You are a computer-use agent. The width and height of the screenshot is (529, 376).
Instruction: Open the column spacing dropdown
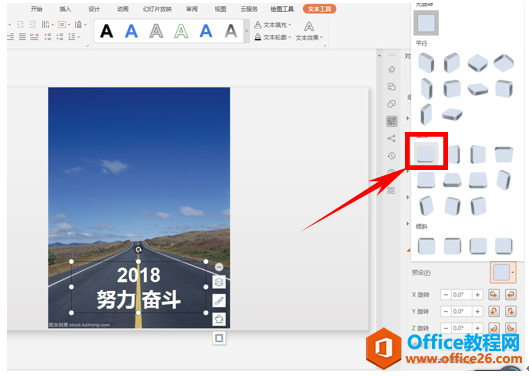click(80, 24)
